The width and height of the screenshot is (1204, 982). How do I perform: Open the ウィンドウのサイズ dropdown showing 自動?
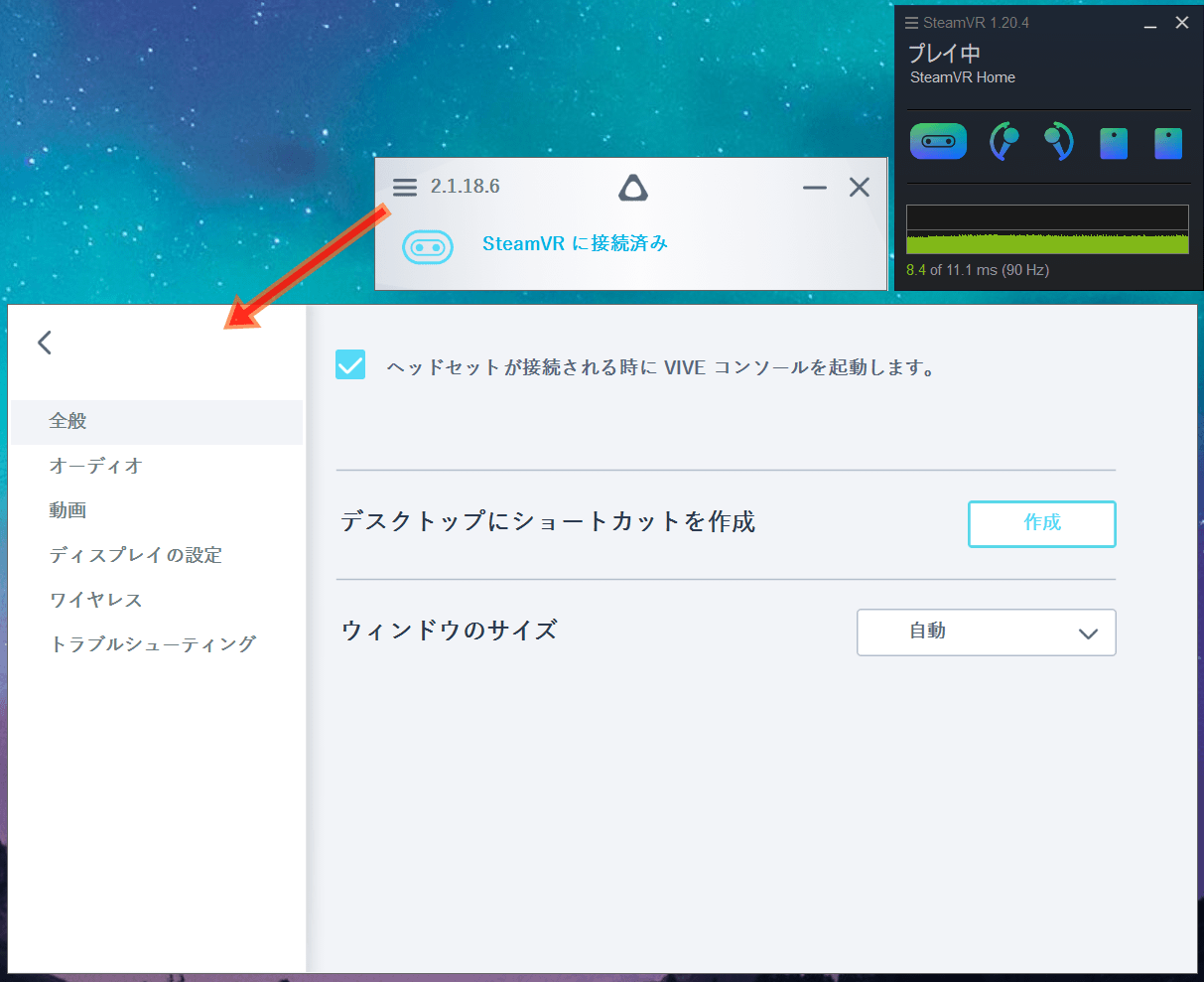(x=986, y=632)
